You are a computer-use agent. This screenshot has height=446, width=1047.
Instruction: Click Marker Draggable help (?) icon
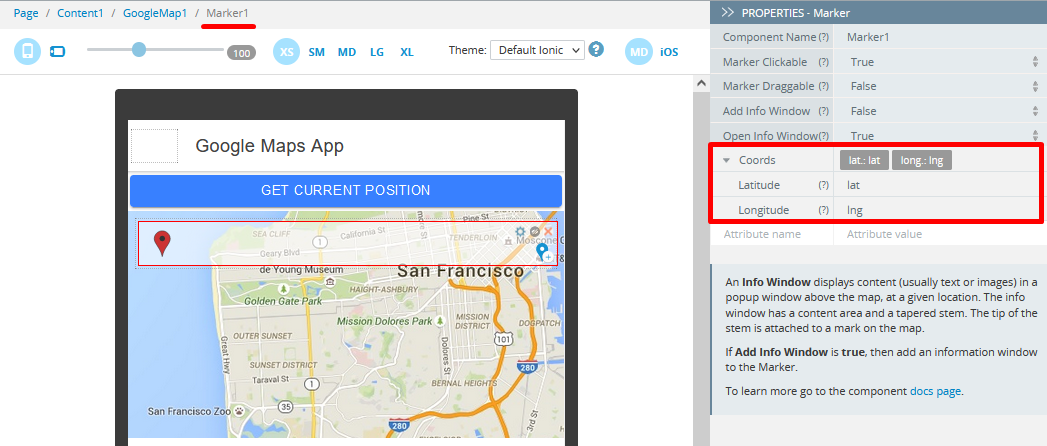click(823, 86)
